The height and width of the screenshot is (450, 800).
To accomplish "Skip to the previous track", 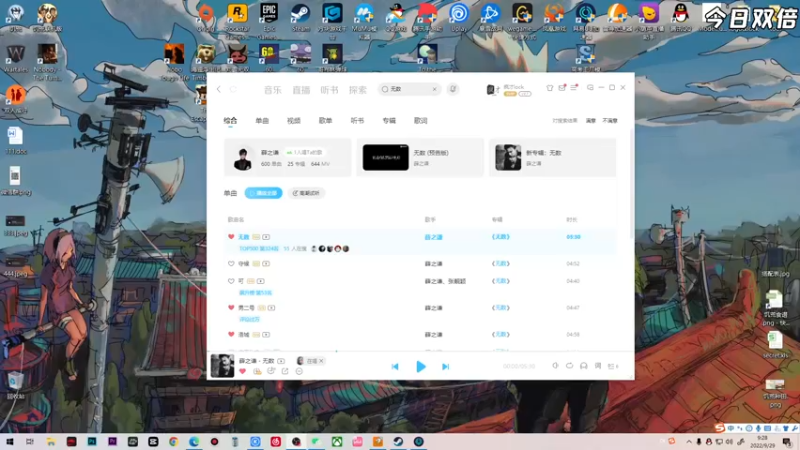I will (395, 366).
